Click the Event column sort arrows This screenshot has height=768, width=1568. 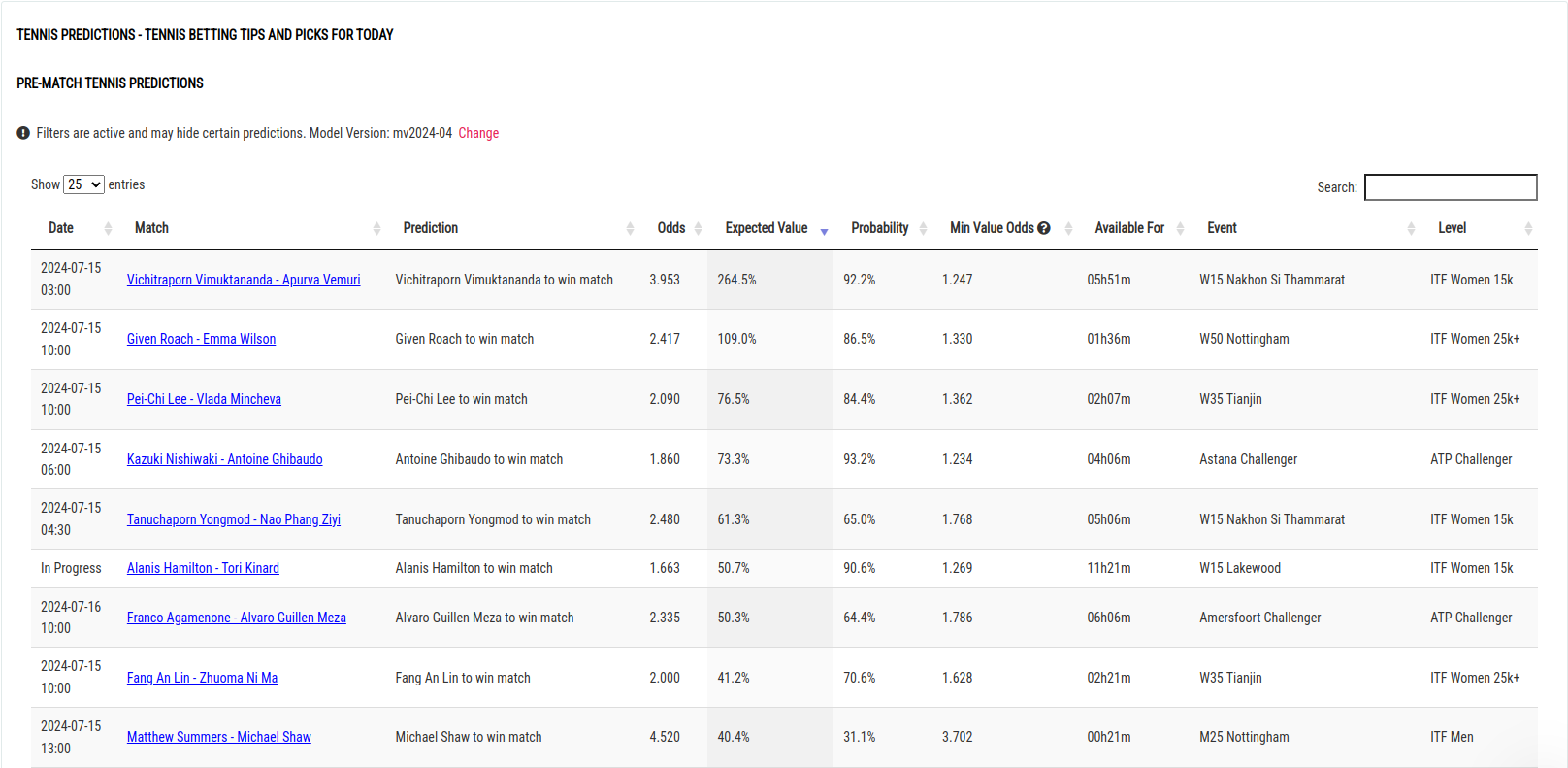(x=1411, y=228)
